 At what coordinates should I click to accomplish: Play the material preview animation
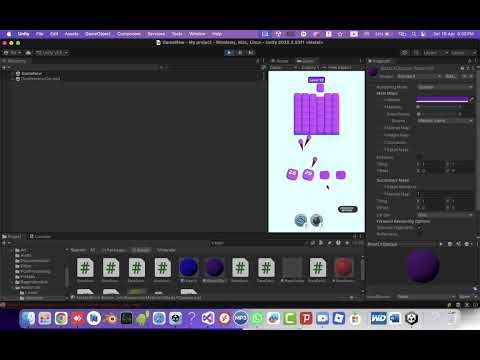(441, 244)
